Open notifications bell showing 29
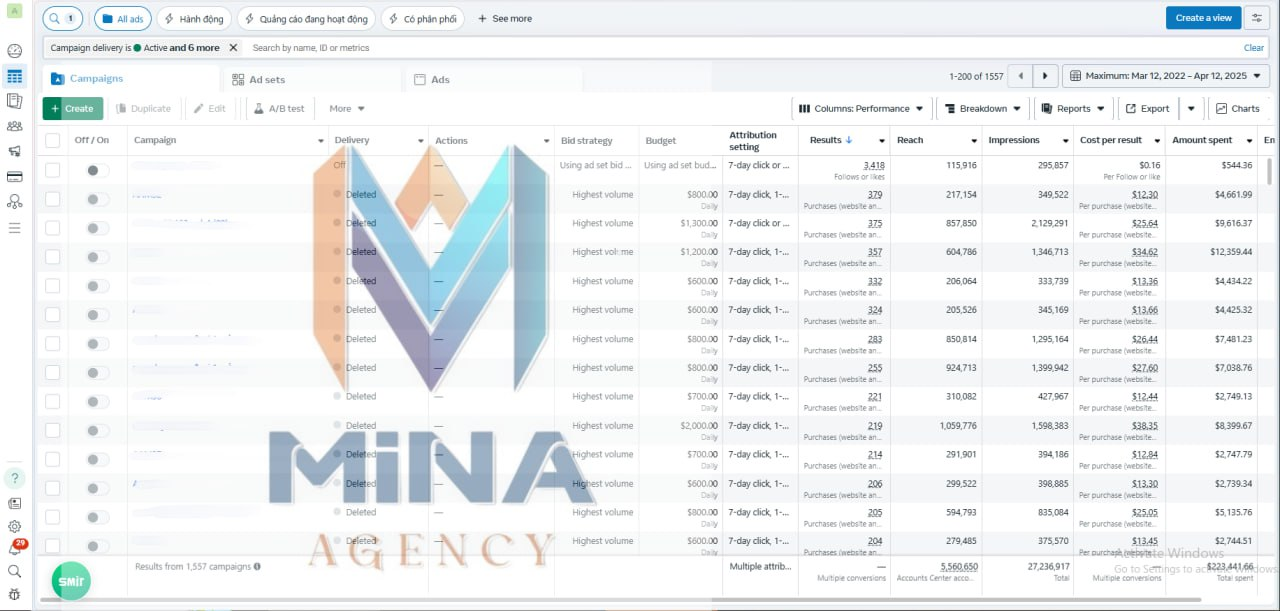Image resolution: width=1280 pixels, height=611 pixels. tap(15, 549)
